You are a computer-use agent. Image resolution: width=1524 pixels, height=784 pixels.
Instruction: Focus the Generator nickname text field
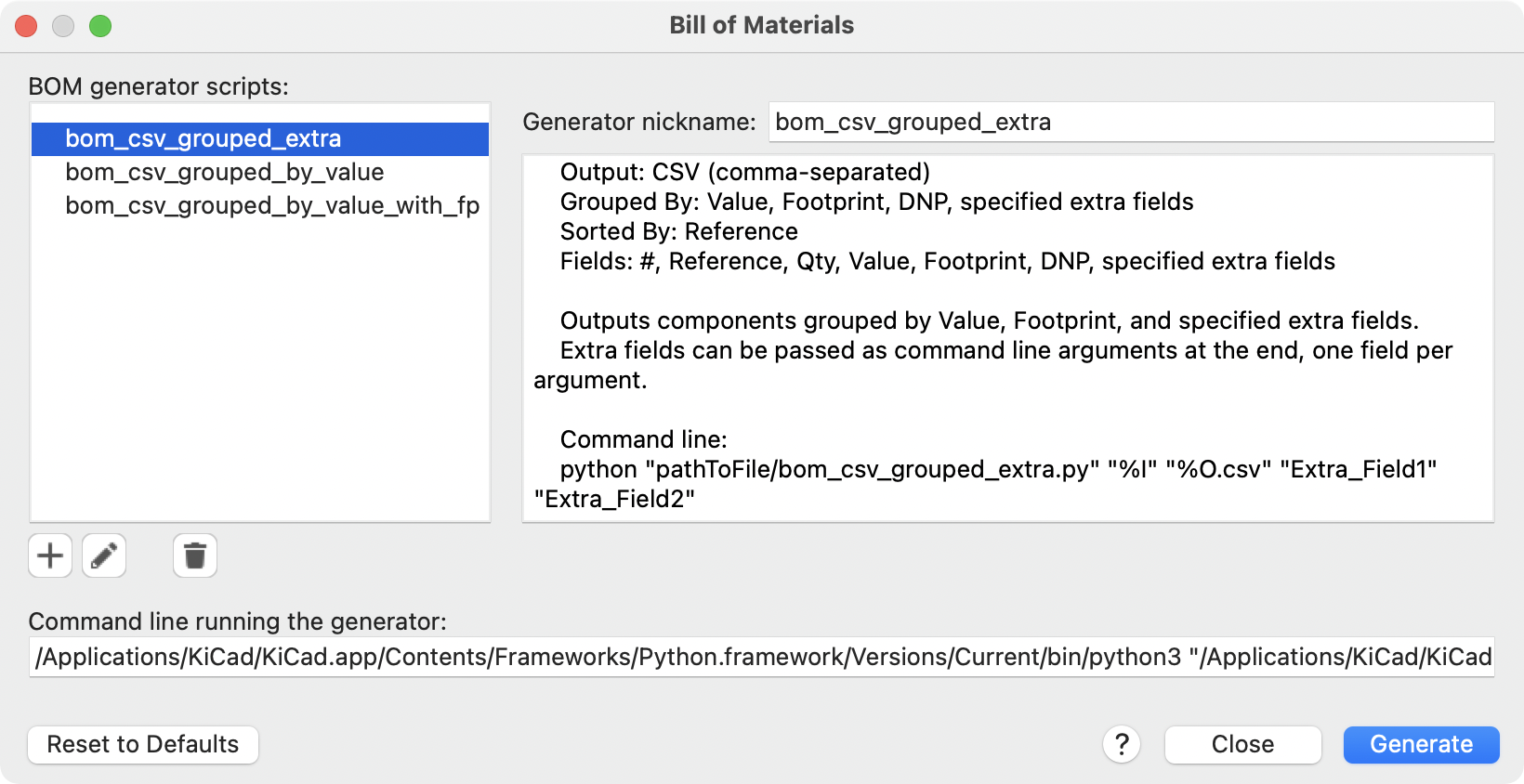coord(1130,122)
